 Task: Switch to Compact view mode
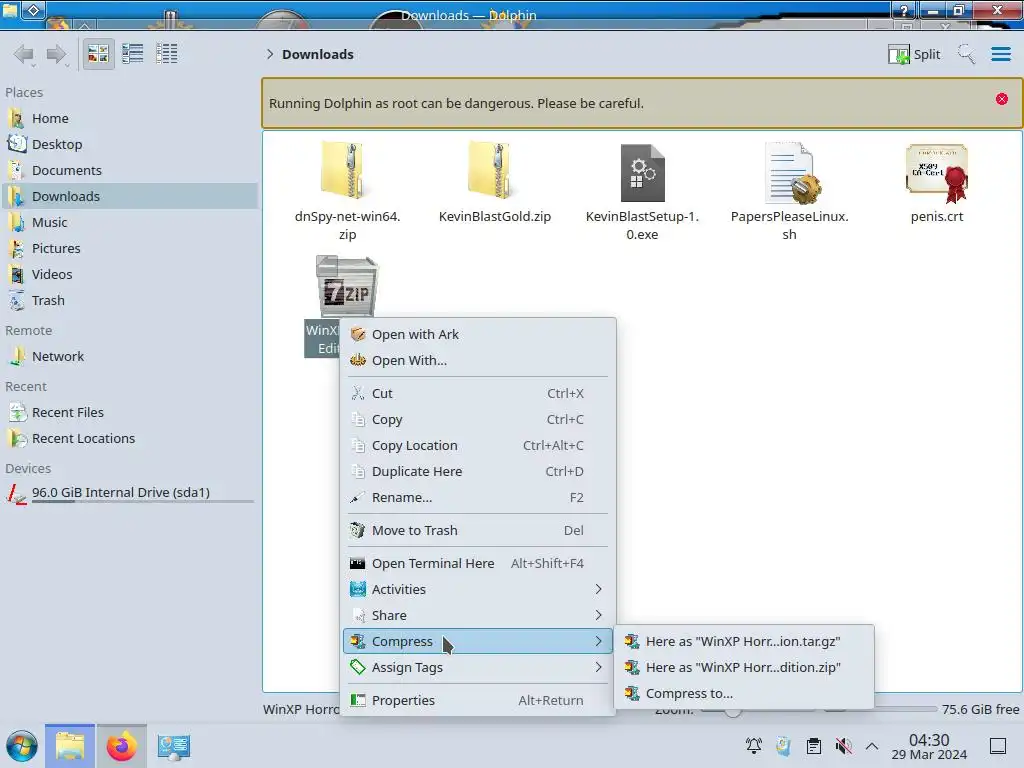coord(133,54)
